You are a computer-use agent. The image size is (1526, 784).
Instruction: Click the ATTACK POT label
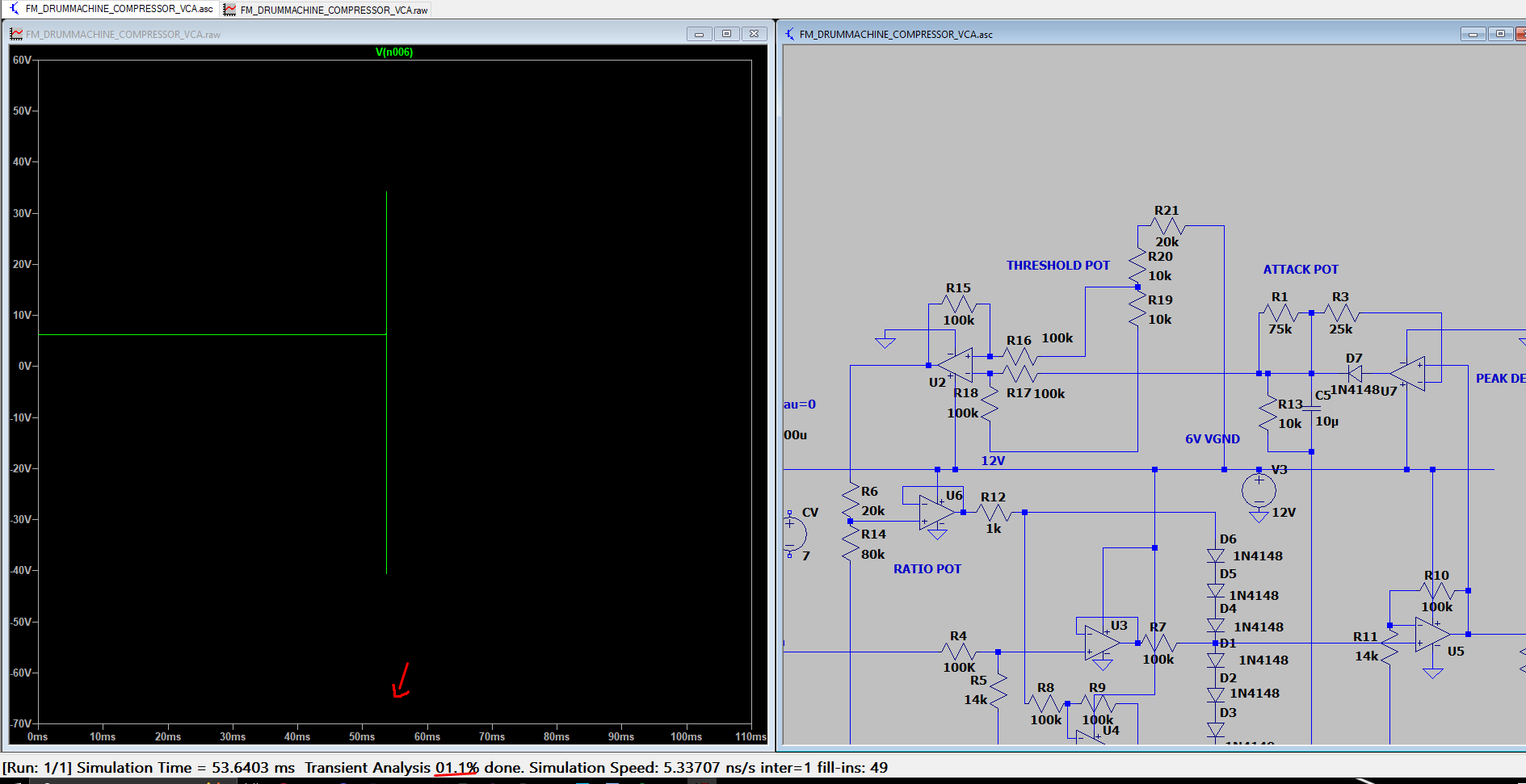pos(1301,270)
